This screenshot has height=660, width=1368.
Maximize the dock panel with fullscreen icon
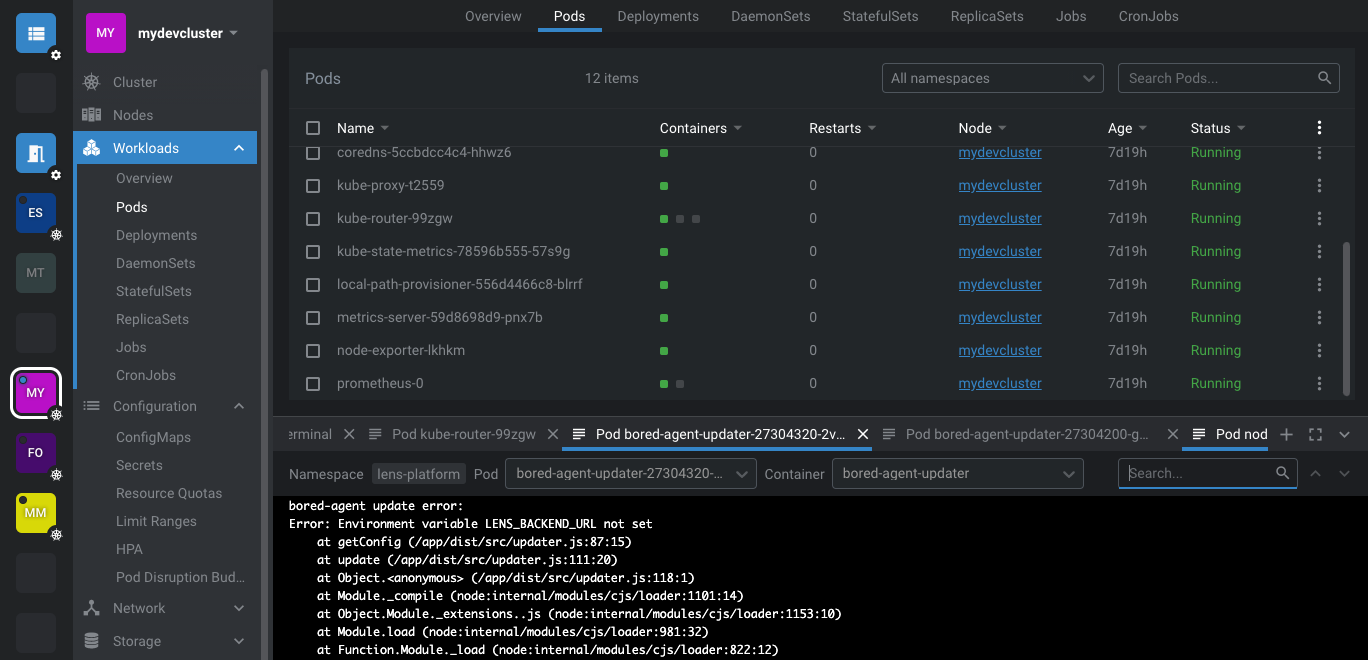point(1316,434)
